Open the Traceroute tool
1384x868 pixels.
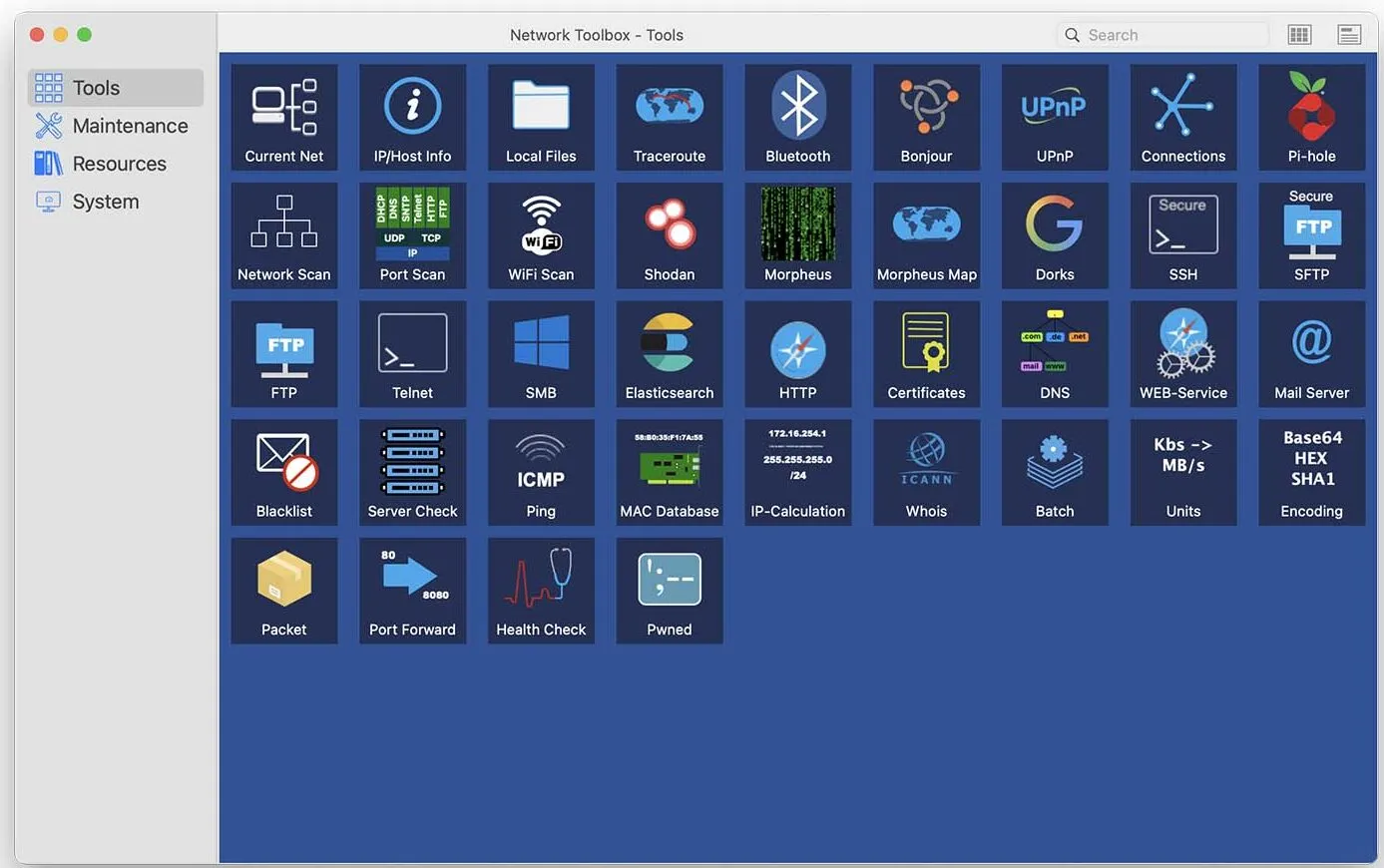pos(669,117)
